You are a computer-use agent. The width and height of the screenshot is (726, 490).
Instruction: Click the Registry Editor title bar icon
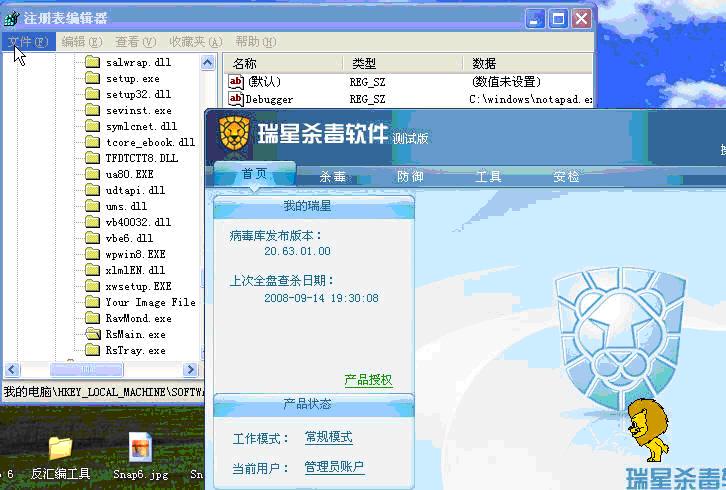[x=12, y=19]
